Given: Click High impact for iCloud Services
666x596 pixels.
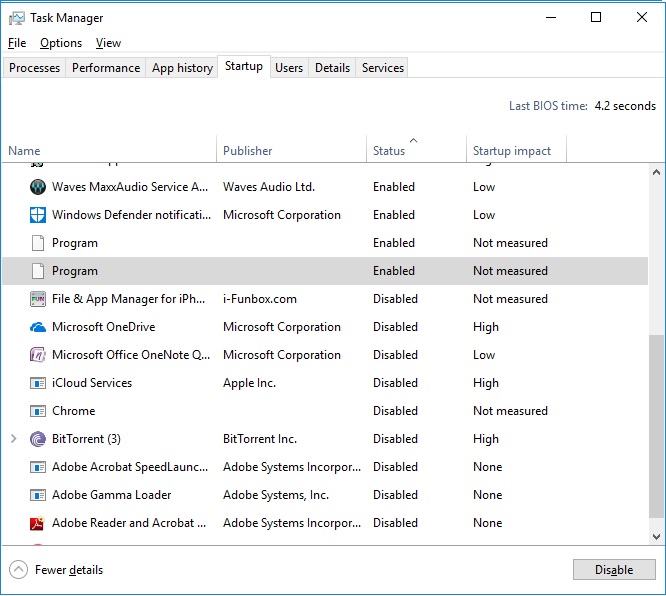Looking at the screenshot, I should (486, 383).
